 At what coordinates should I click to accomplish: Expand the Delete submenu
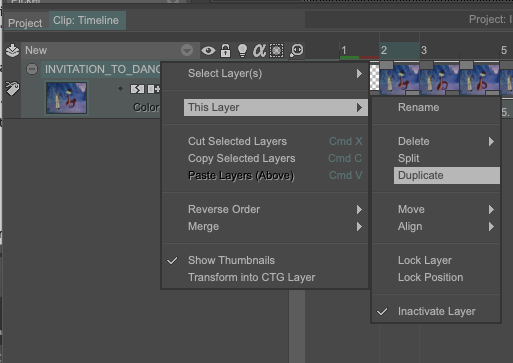click(447, 141)
